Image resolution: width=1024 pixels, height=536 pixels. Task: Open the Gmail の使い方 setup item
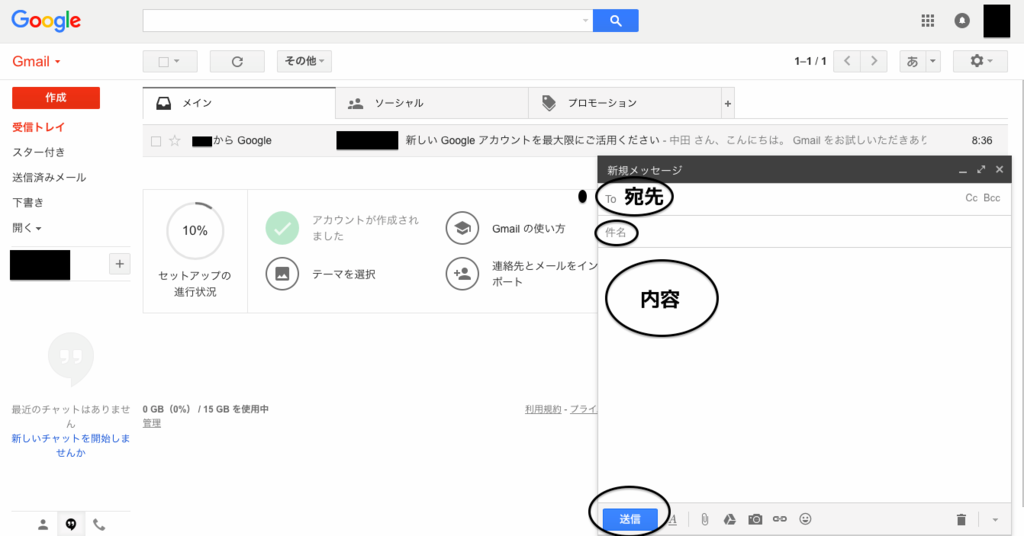click(505, 229)
